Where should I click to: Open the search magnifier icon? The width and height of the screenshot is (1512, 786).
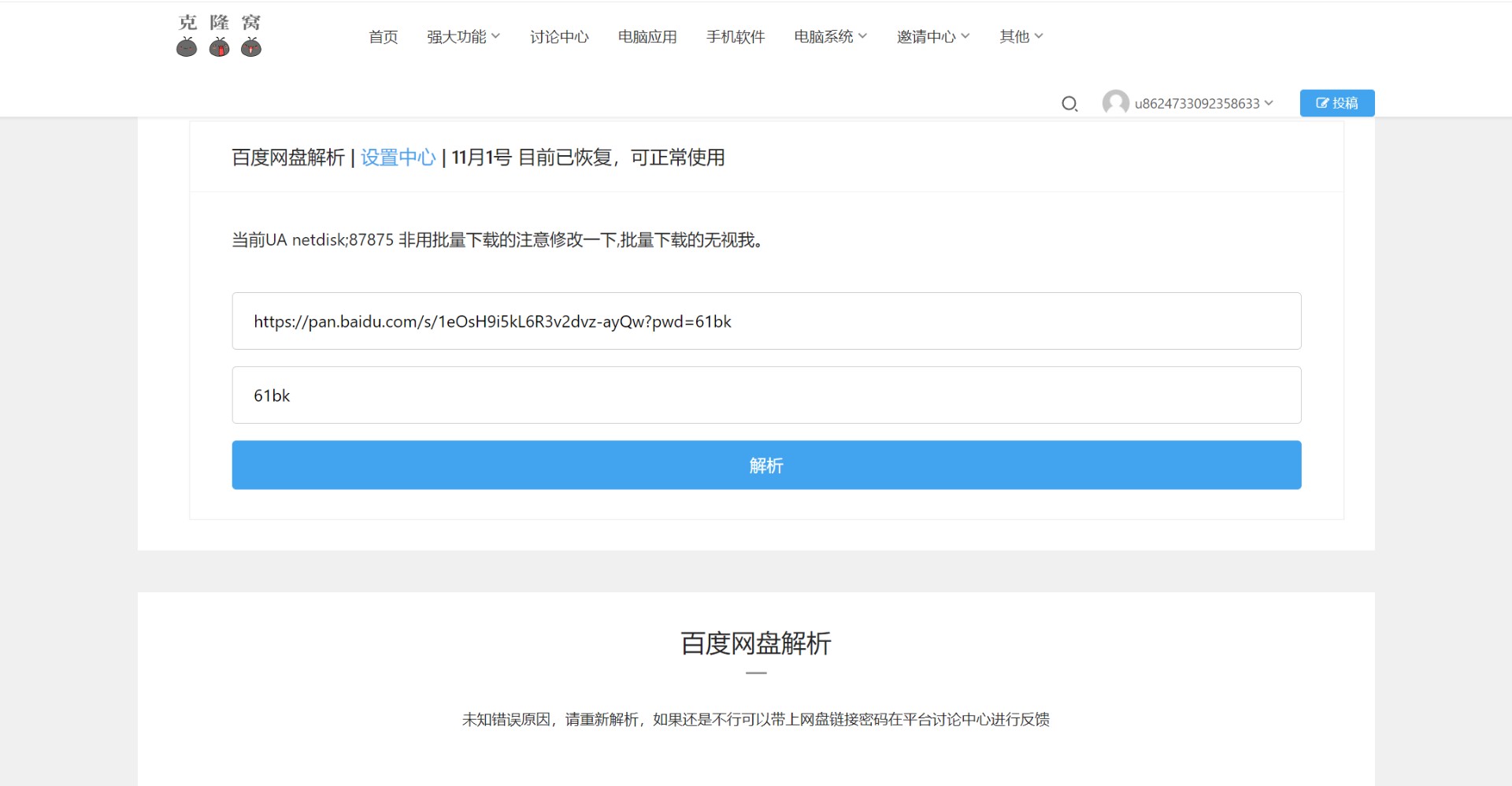[1069, 104]
